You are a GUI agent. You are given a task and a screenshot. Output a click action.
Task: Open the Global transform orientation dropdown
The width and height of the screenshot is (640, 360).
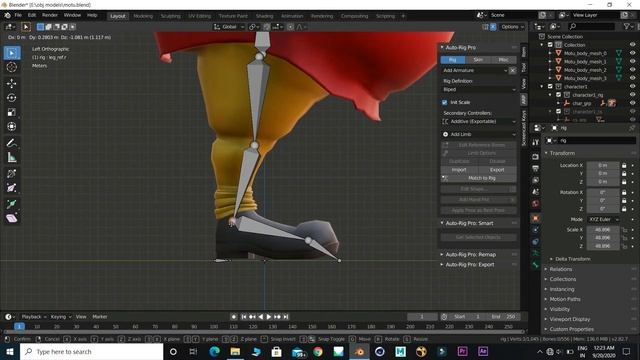coord(229,27)
